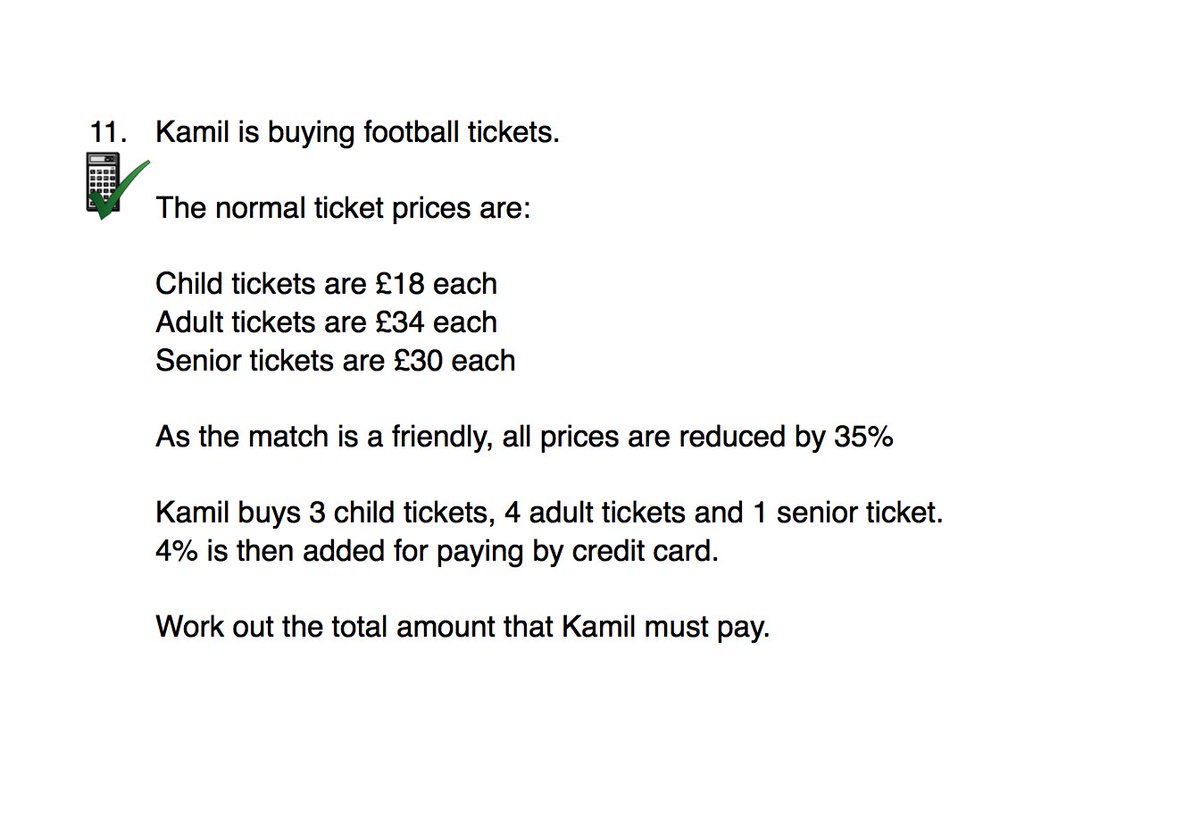Click the 4% credit card surcharge figure
This screenshot has width=1200, height=818.
click(x=177, y=552)
